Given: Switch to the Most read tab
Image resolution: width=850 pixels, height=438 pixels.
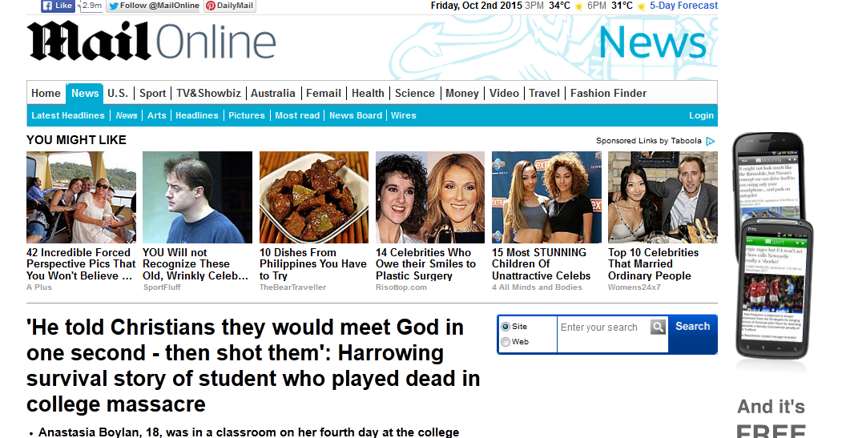Looking at the screenshot, I should click(297, 115).
